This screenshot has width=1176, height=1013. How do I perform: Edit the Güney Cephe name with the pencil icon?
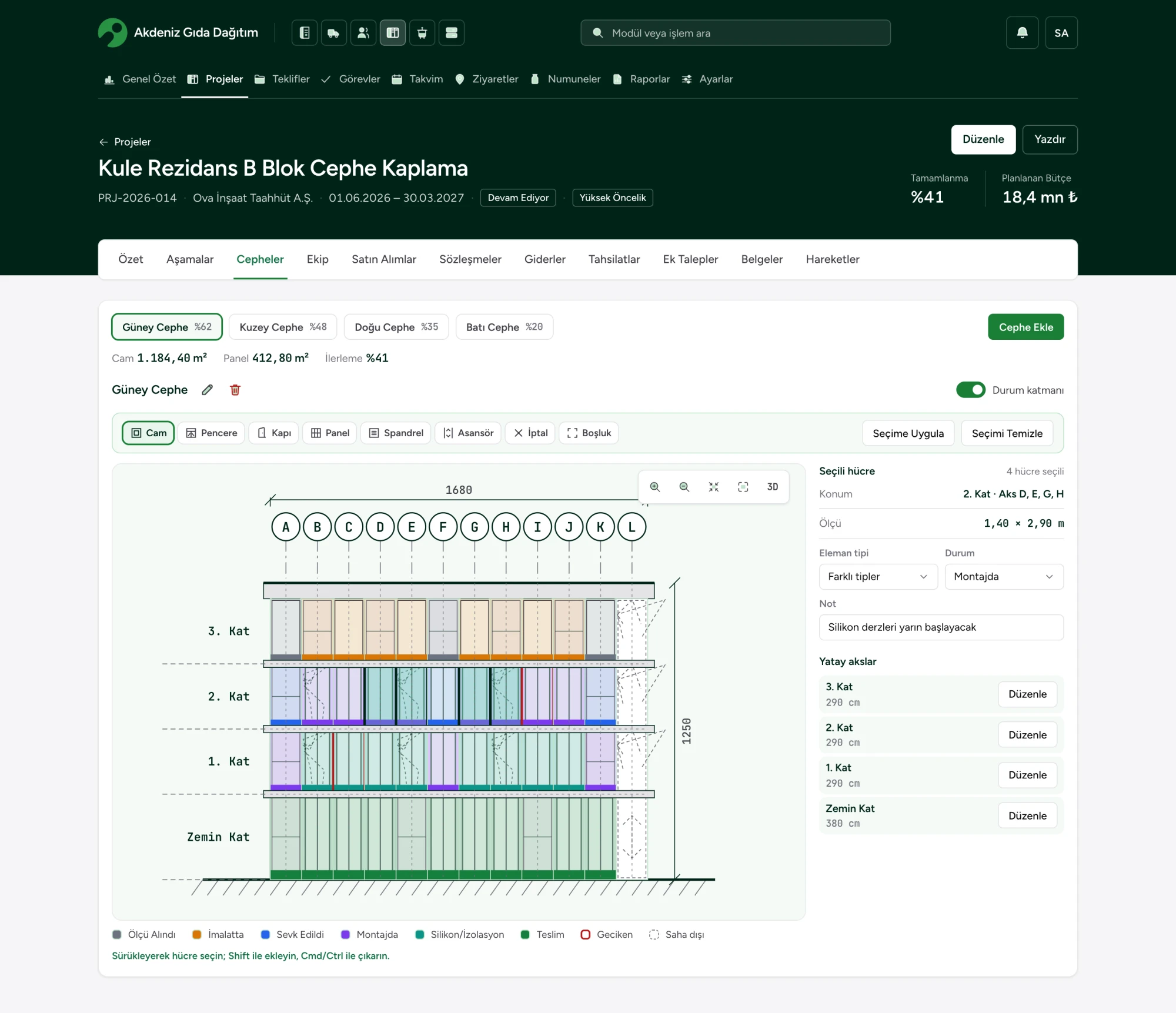click(207, 390)
